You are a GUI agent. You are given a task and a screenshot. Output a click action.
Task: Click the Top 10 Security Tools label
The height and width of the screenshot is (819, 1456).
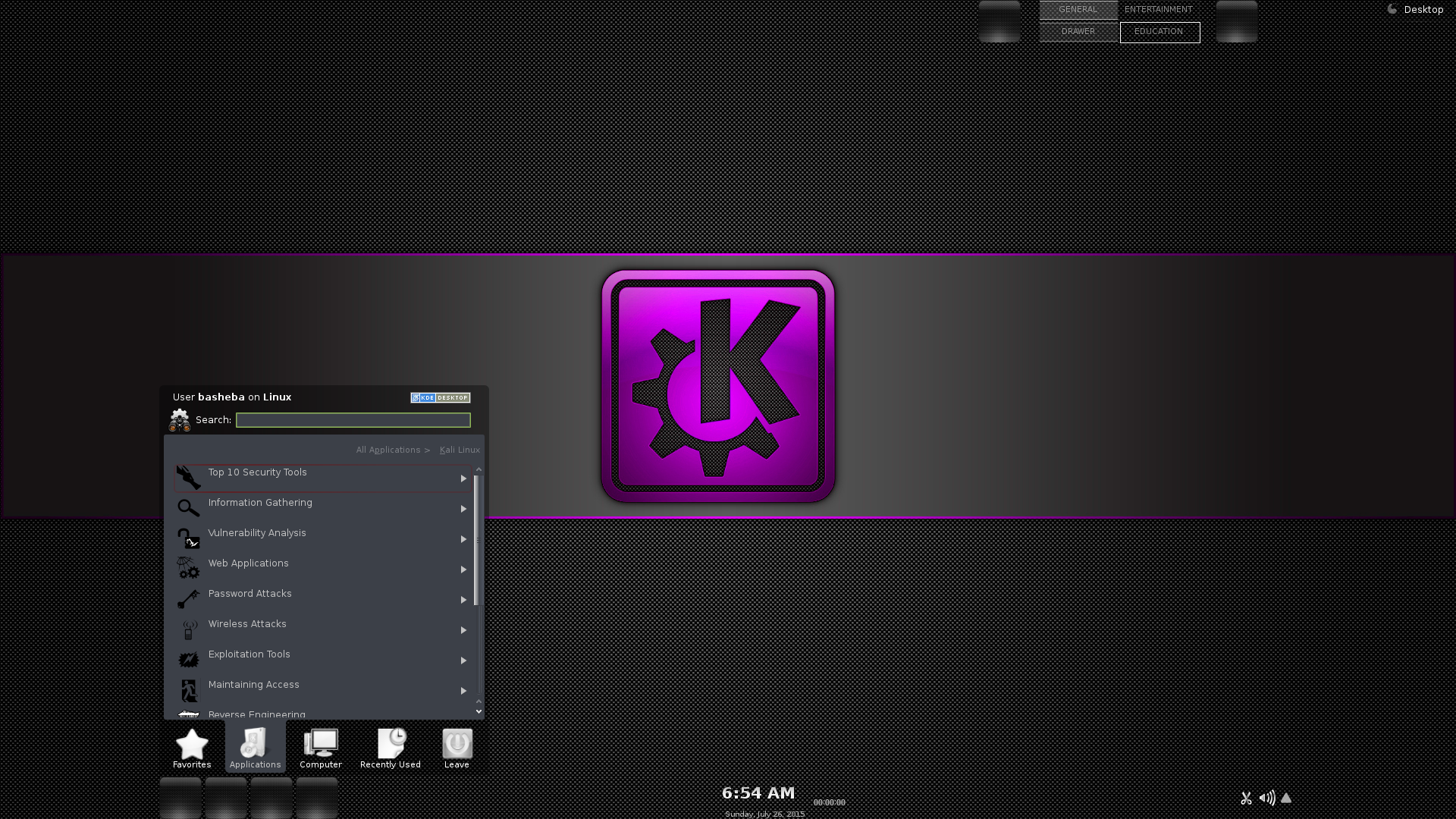tap(258, 472)
